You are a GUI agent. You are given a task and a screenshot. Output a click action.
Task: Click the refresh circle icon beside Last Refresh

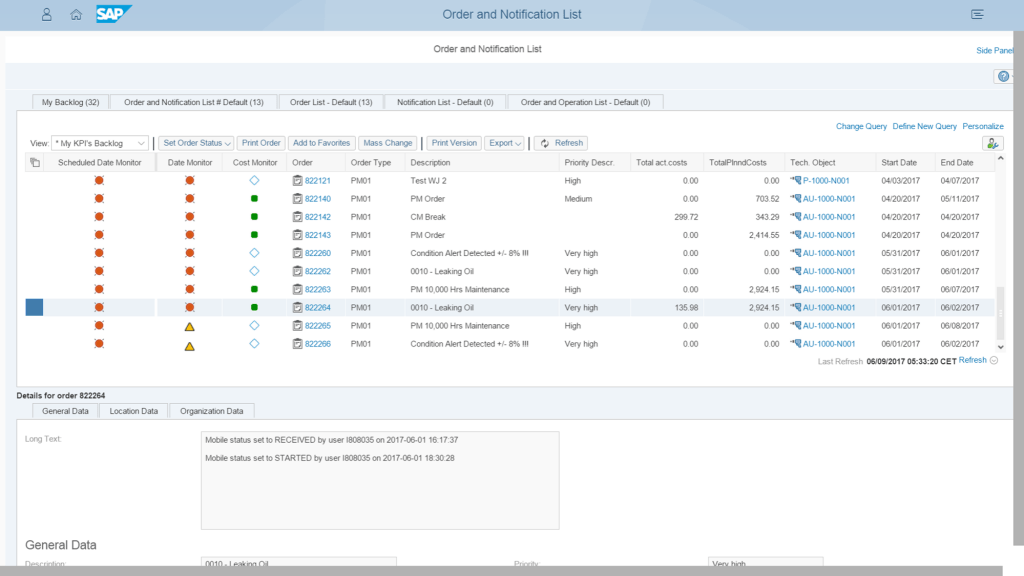(x=994, y=360)
